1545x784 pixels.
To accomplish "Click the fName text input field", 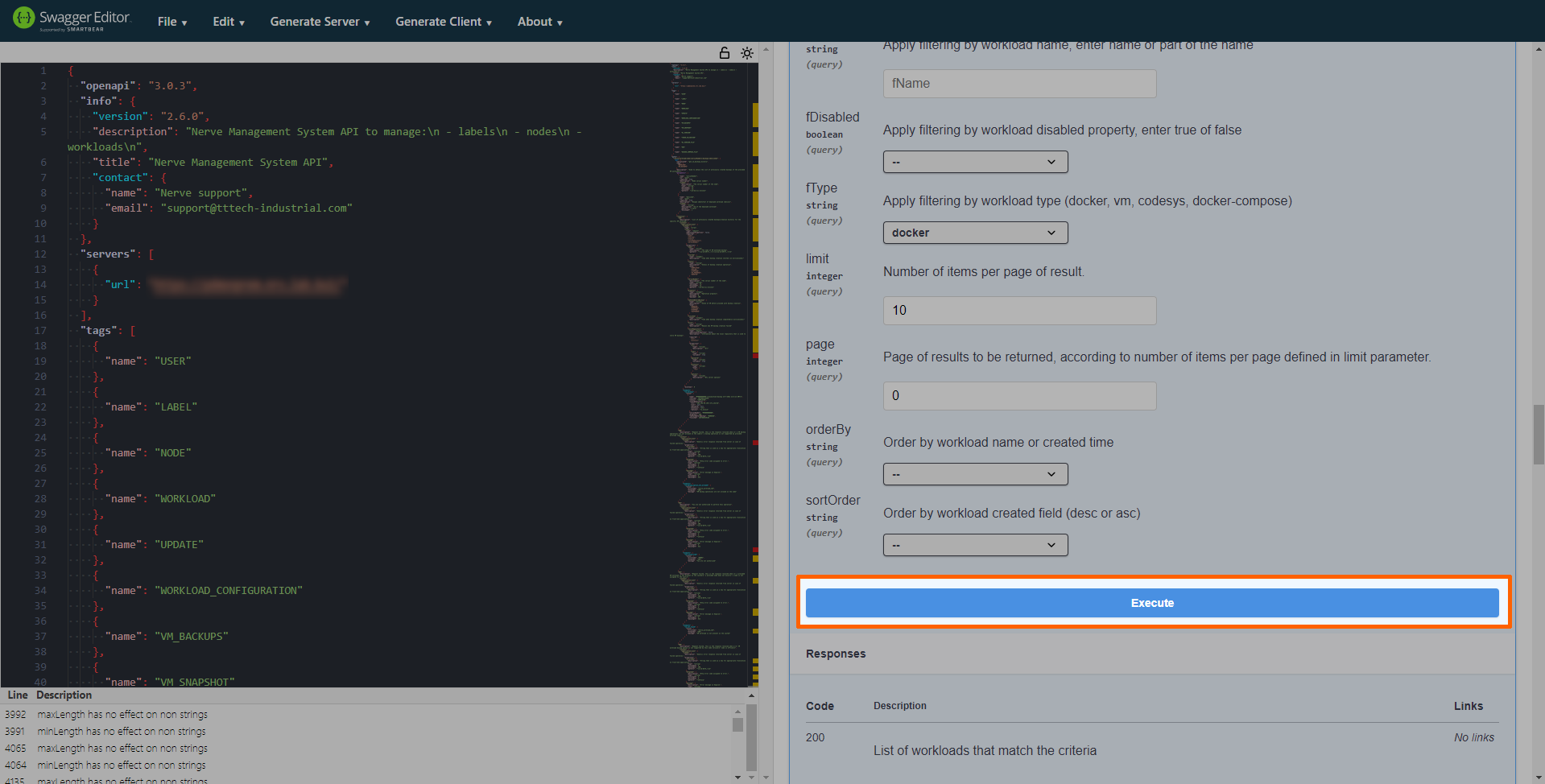I will [1019, 84].
